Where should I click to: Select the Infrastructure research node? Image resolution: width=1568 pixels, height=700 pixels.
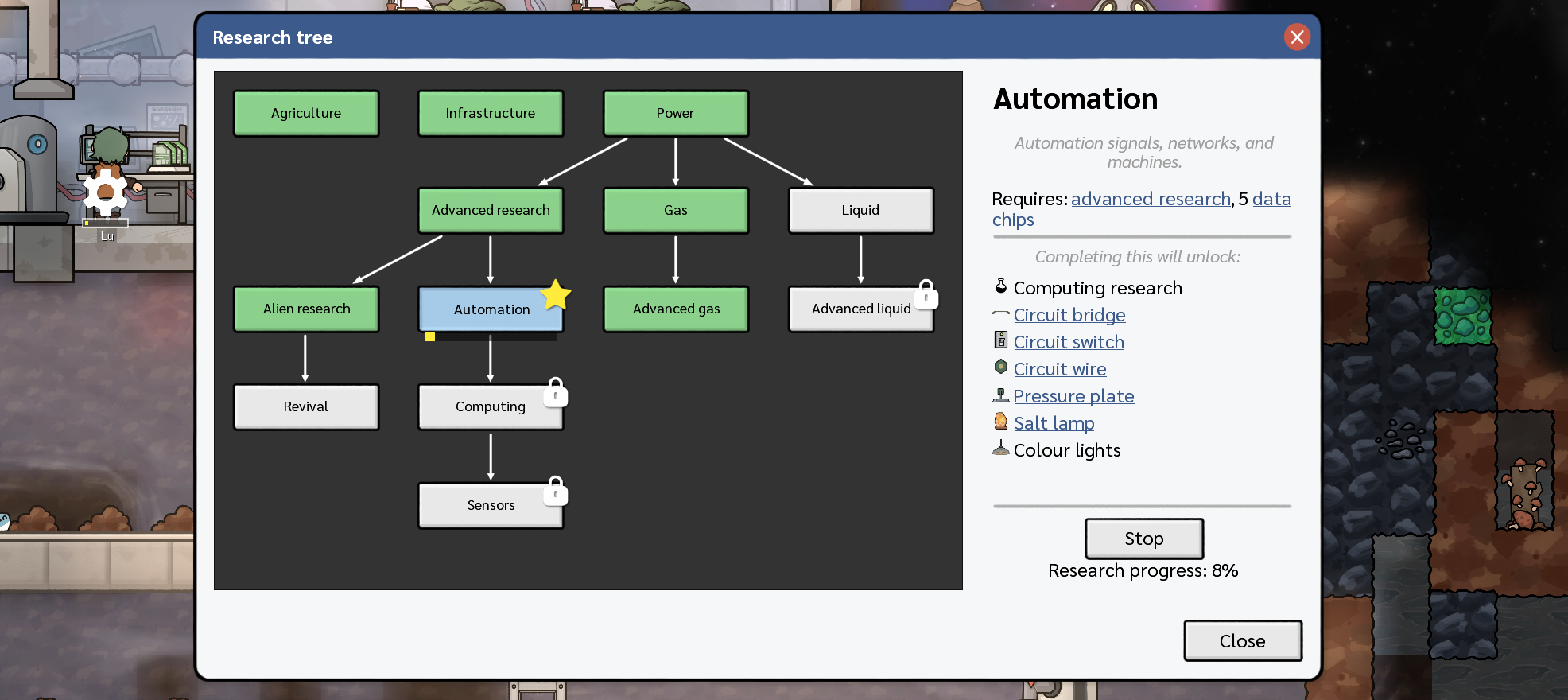click(491, 113)
